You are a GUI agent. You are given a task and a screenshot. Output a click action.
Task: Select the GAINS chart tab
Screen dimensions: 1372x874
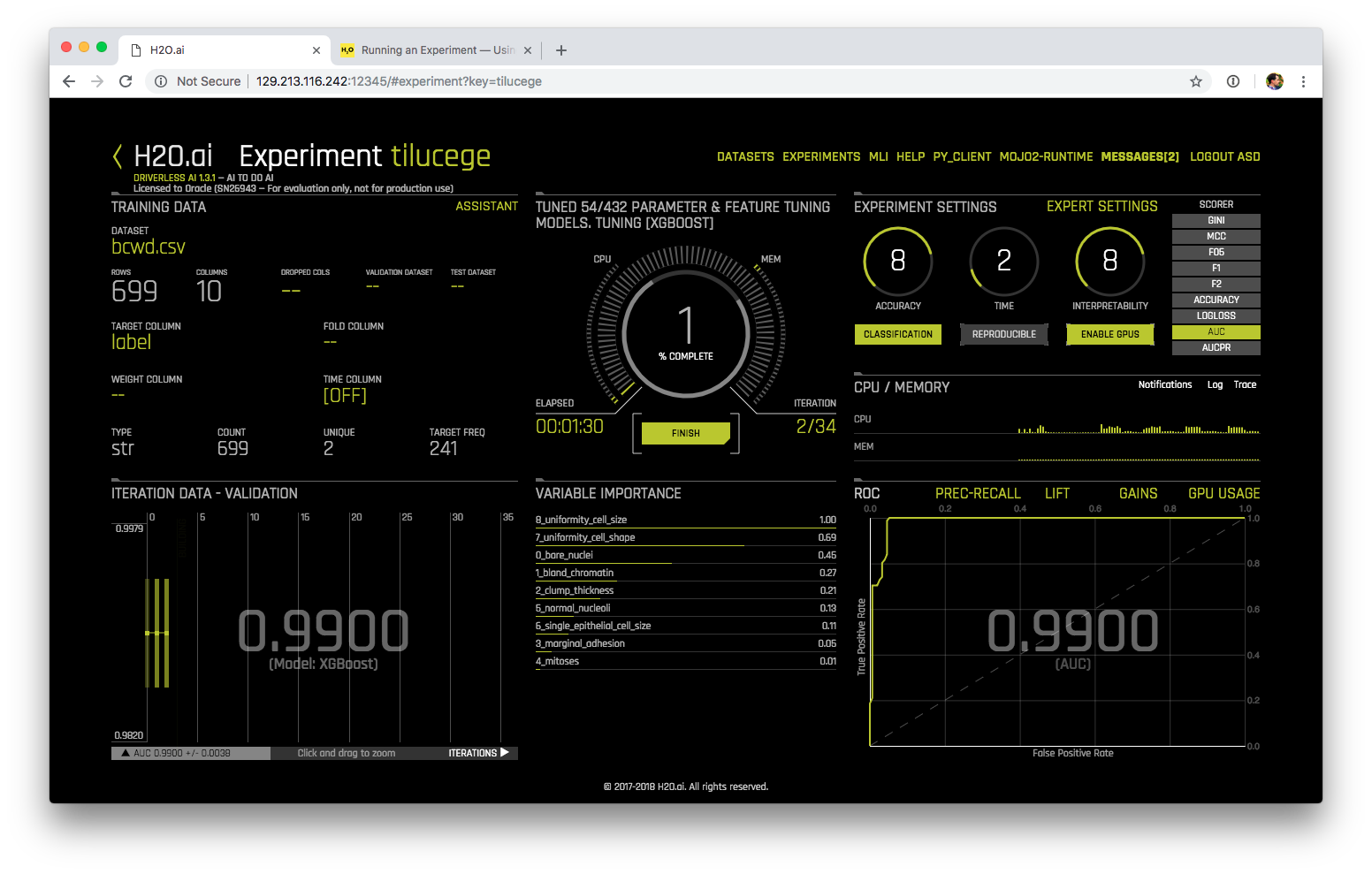(x=1139, y=493)
